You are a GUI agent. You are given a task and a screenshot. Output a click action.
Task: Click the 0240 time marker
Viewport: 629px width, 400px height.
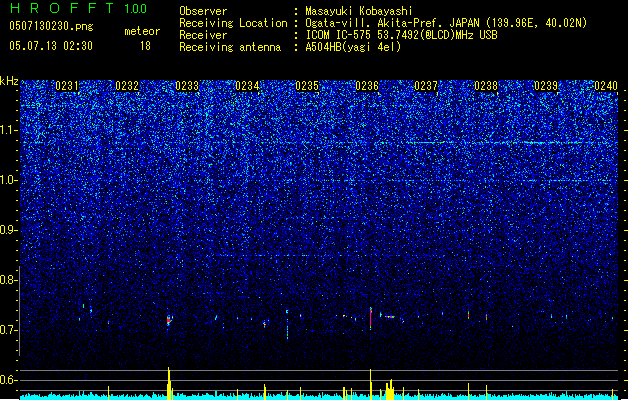tap(606, 86)
